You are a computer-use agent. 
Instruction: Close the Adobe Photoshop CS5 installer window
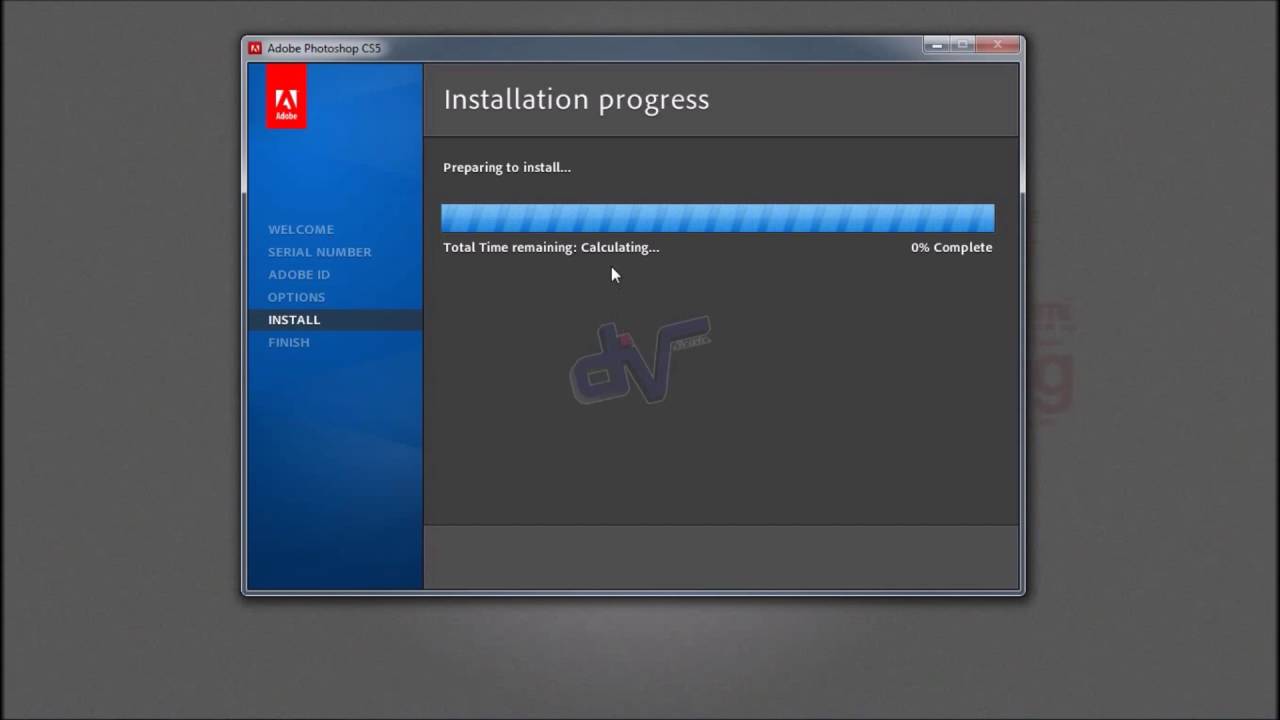point(998,45)
